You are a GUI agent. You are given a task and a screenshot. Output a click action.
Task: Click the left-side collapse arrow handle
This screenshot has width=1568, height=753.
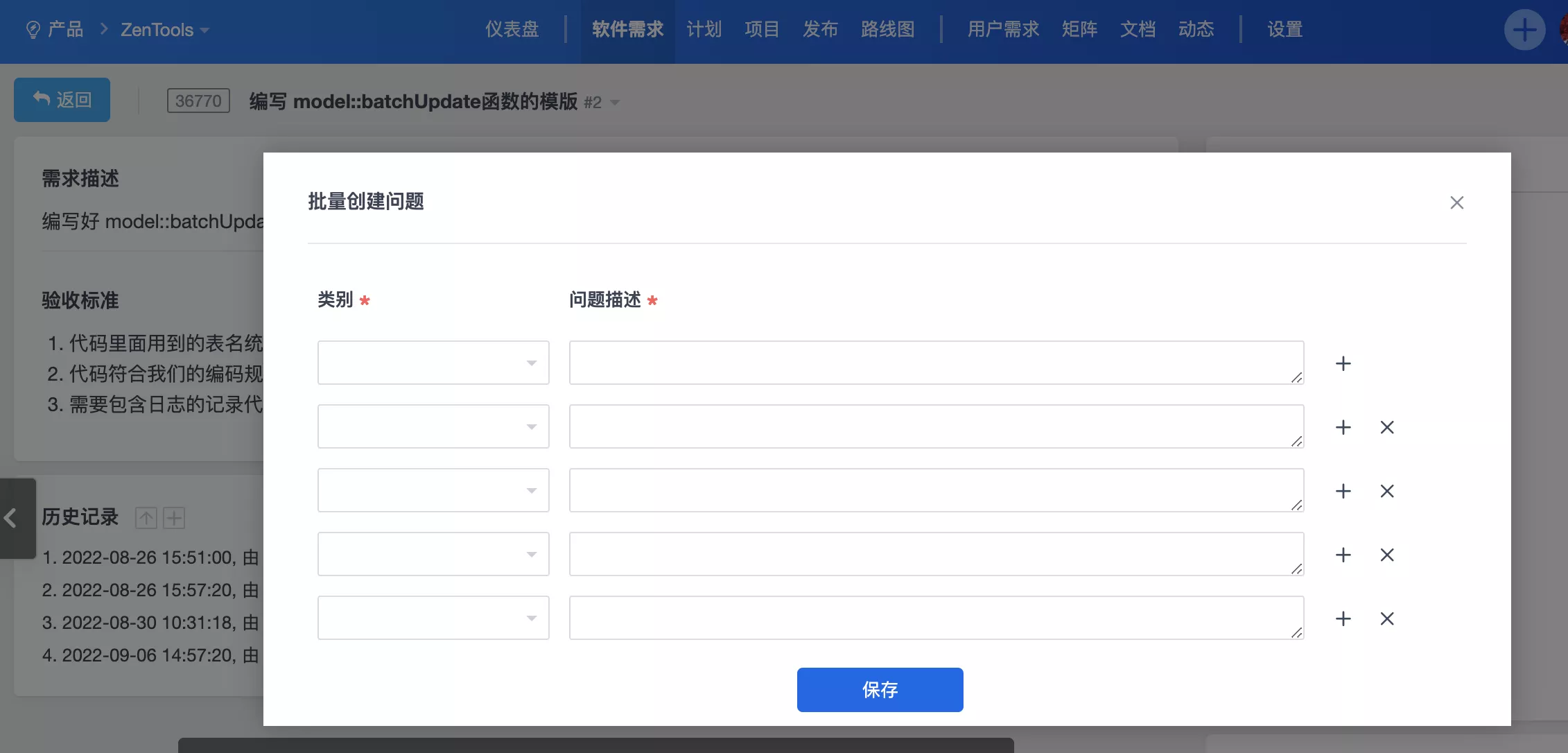click(x=17, y=518)
